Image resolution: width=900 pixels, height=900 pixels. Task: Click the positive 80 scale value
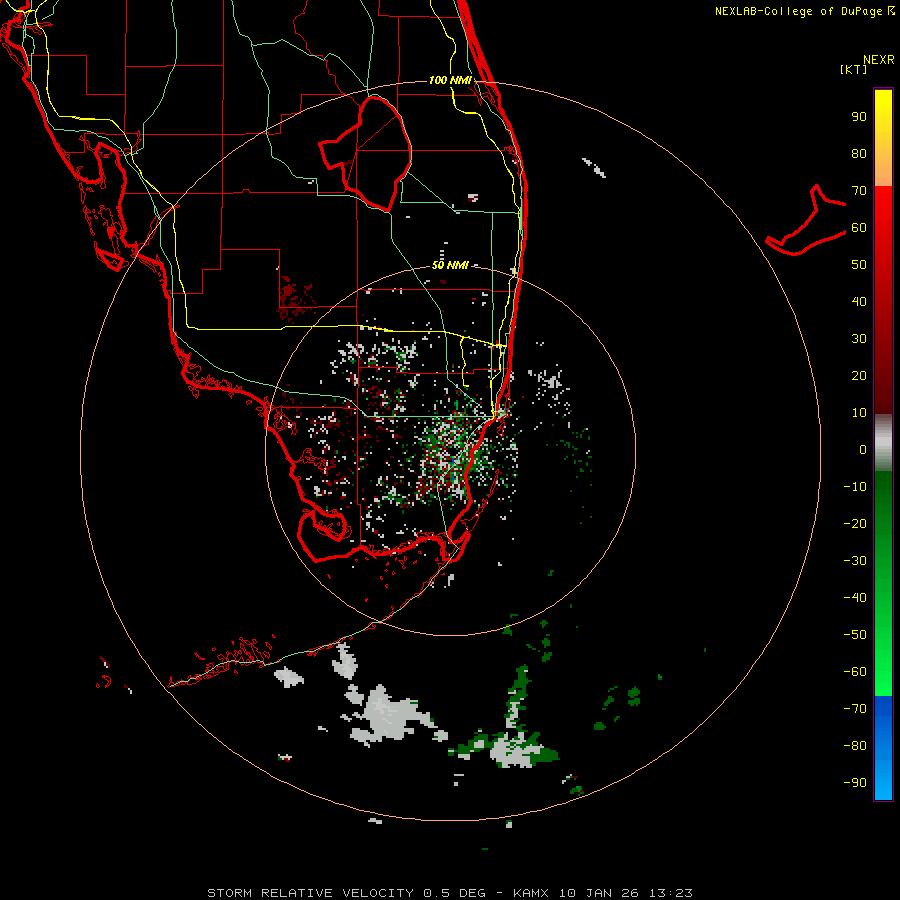859,153
